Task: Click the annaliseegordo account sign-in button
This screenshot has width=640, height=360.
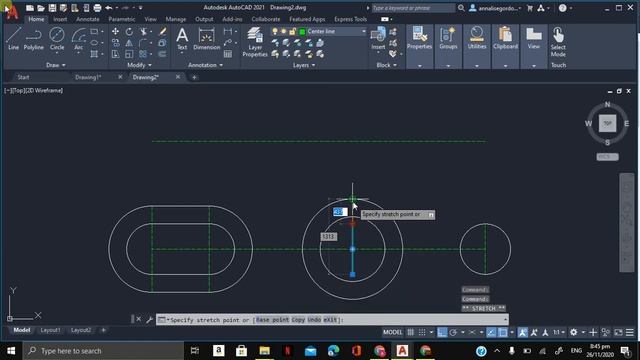Action: pos(495,8)
